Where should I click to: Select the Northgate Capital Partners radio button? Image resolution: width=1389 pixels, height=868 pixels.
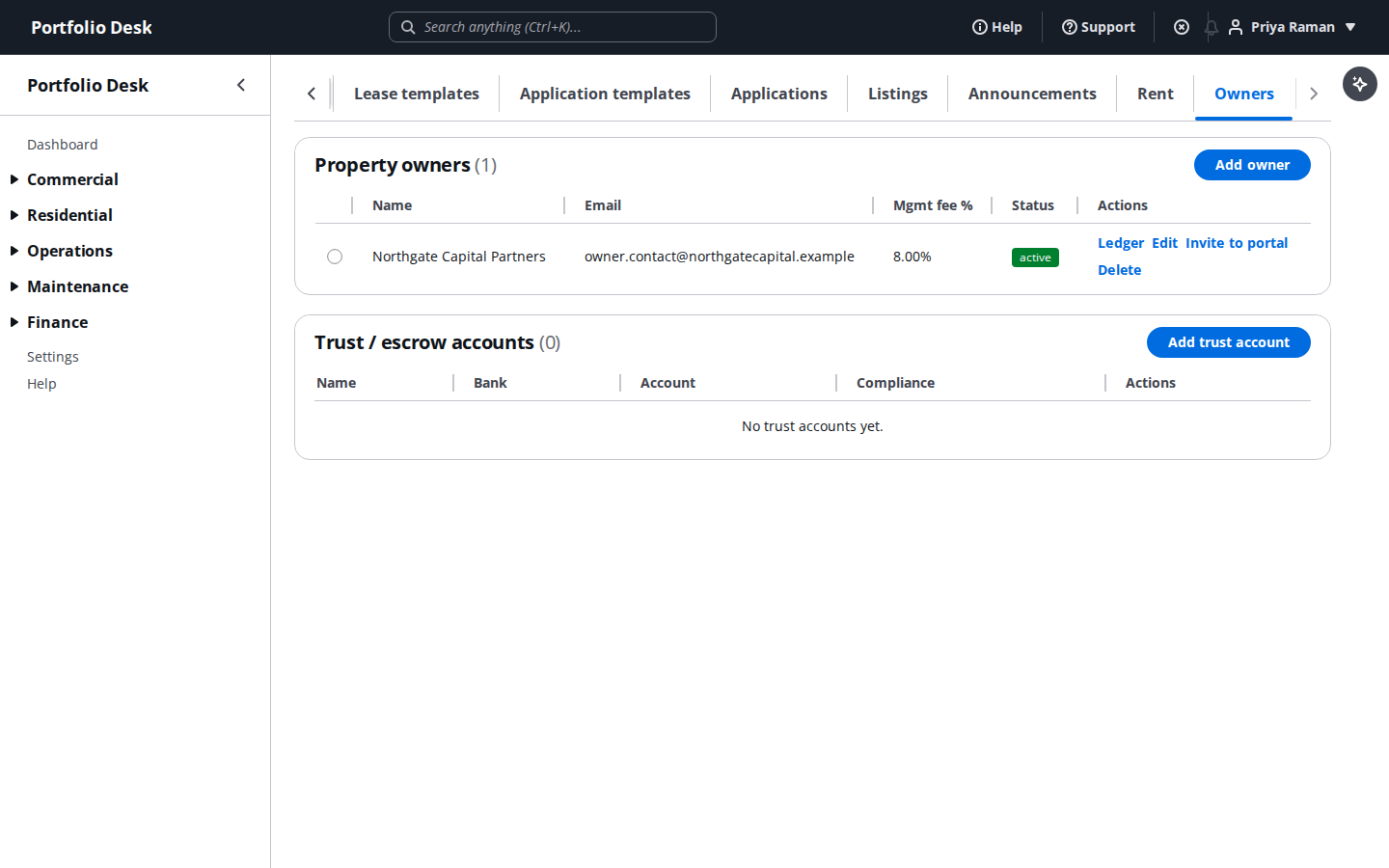click(335, 257)
